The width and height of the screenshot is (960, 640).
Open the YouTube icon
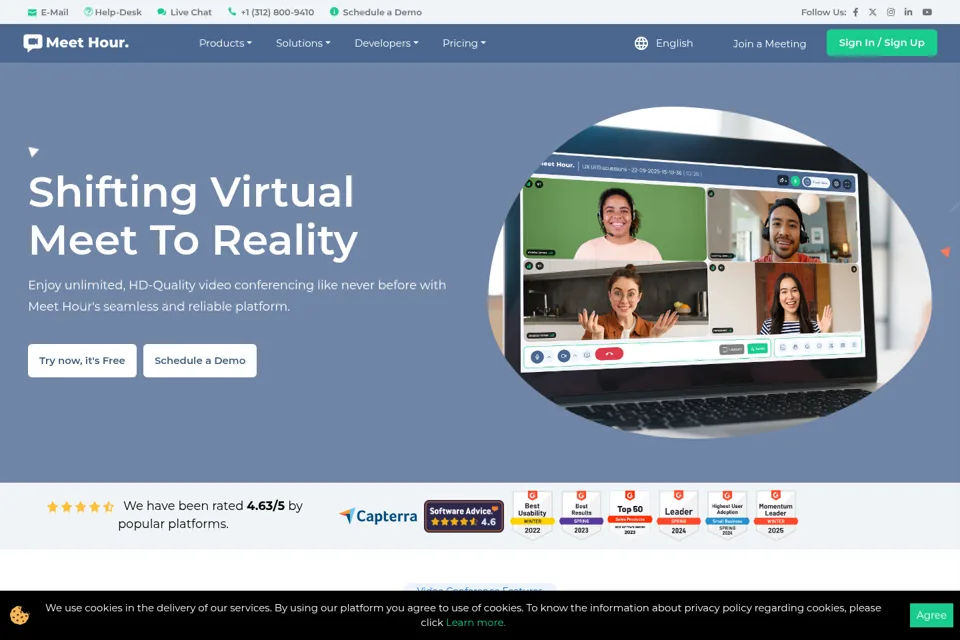pos(927,12)
